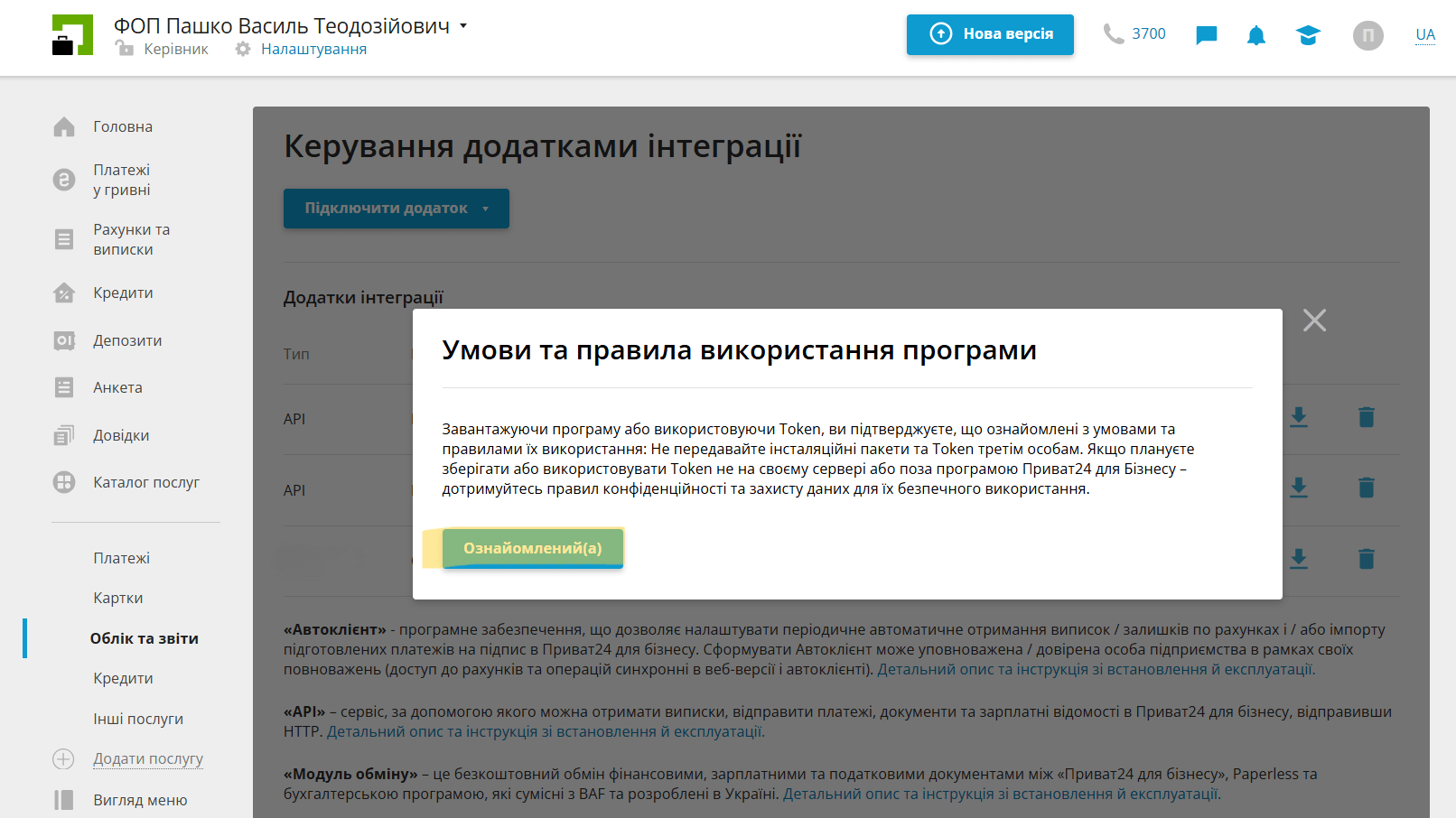Confirm with Ознайомлений(а) button
Image resolution: width=1456 pixels, height=818 pixels.
pos(533,548)
